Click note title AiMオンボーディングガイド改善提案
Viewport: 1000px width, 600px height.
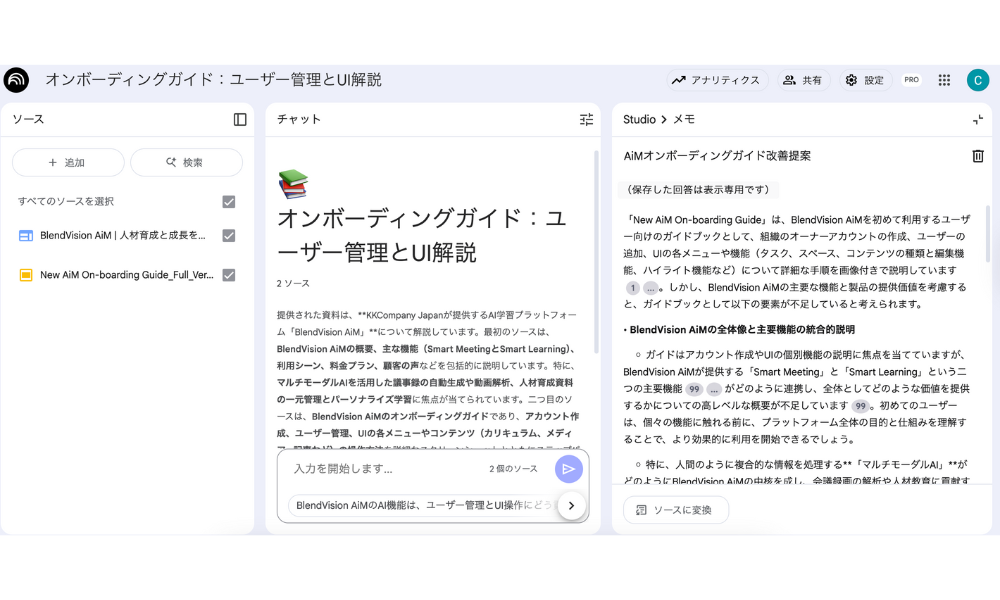click(x=717, y=156)
